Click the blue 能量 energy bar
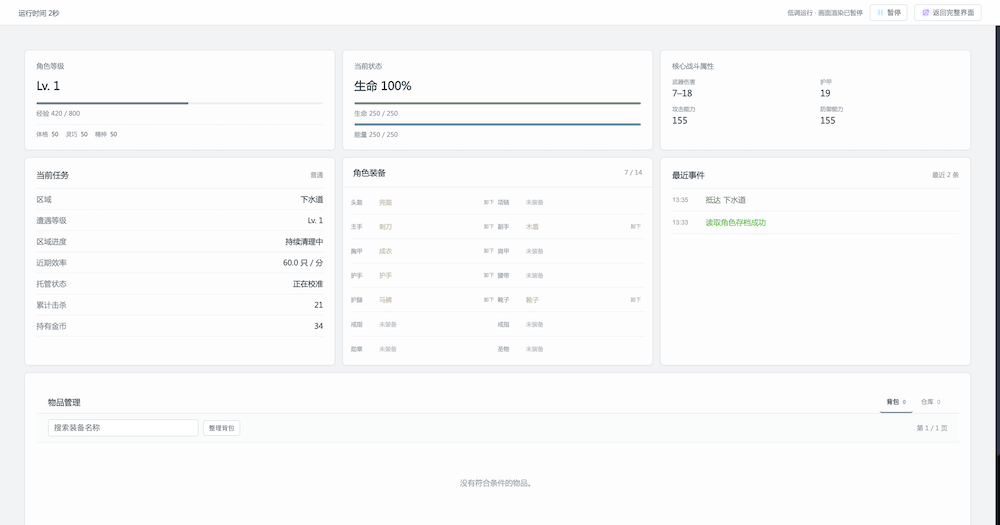 coord(497,124)
